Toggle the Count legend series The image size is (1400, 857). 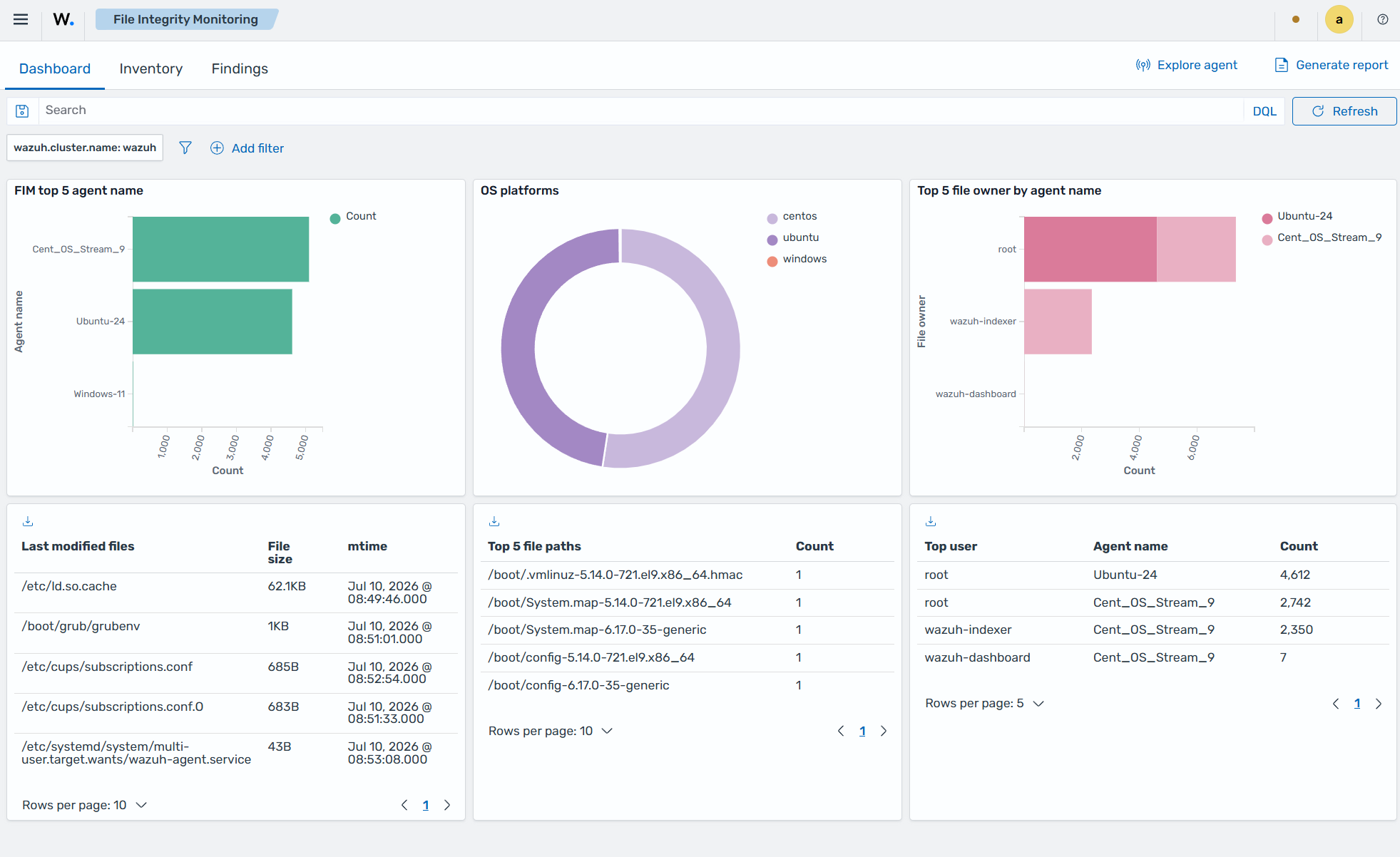pyautogui.click(x=353, y=217)
